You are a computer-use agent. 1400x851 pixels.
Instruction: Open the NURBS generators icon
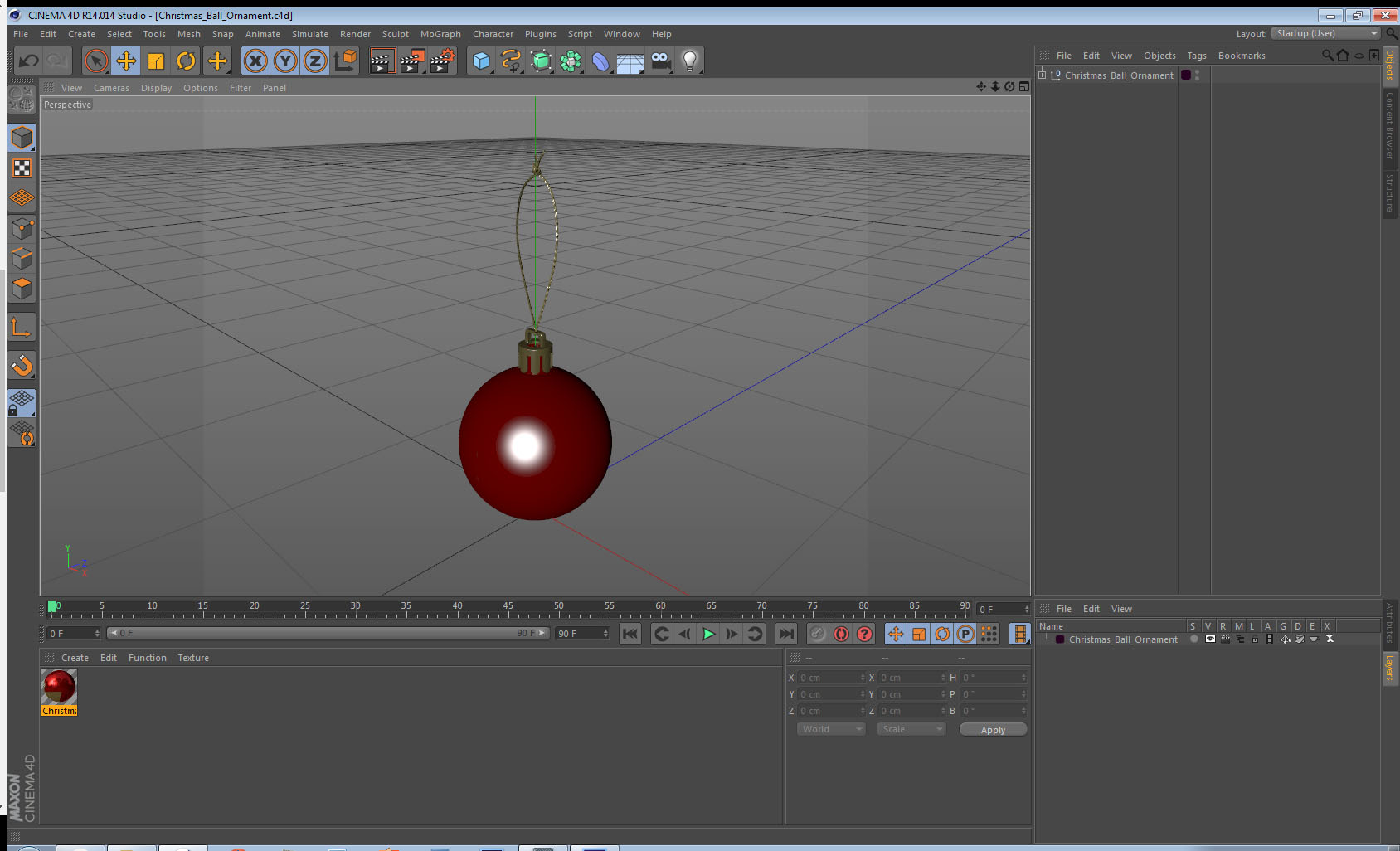[541, 61]
